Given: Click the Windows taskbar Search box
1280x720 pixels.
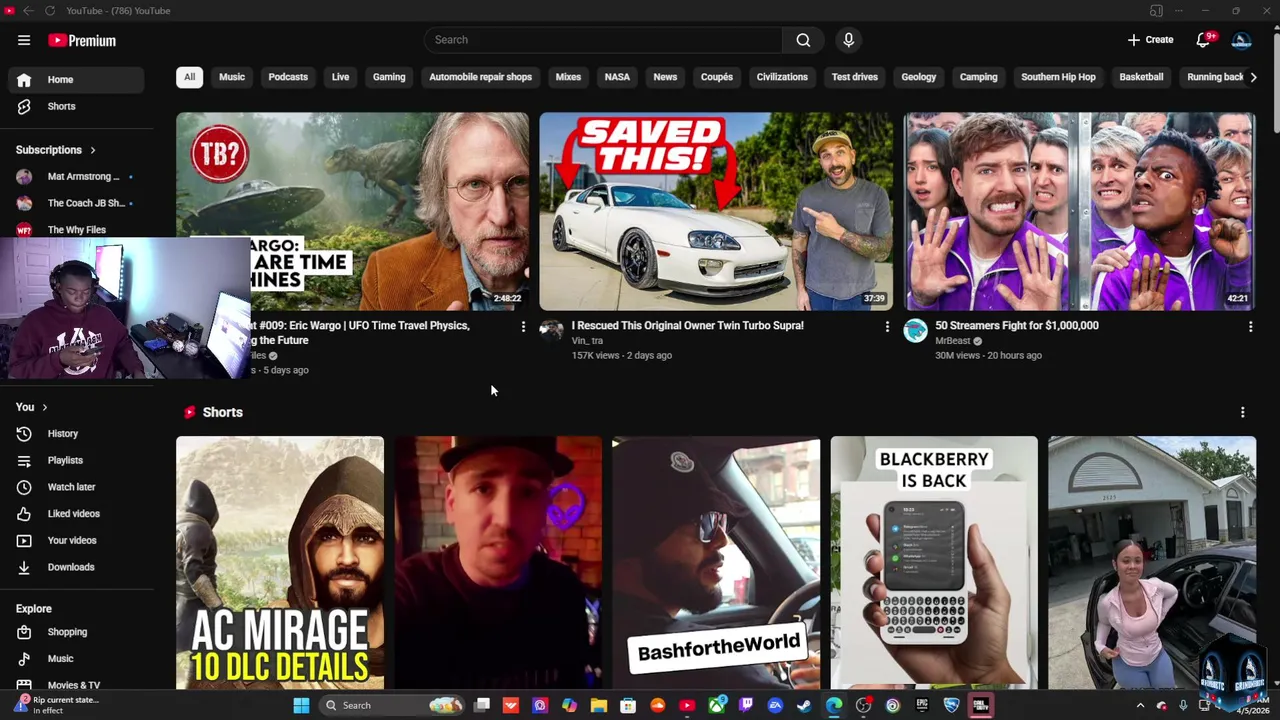Looking at the screenshot, I should [393, 705].
